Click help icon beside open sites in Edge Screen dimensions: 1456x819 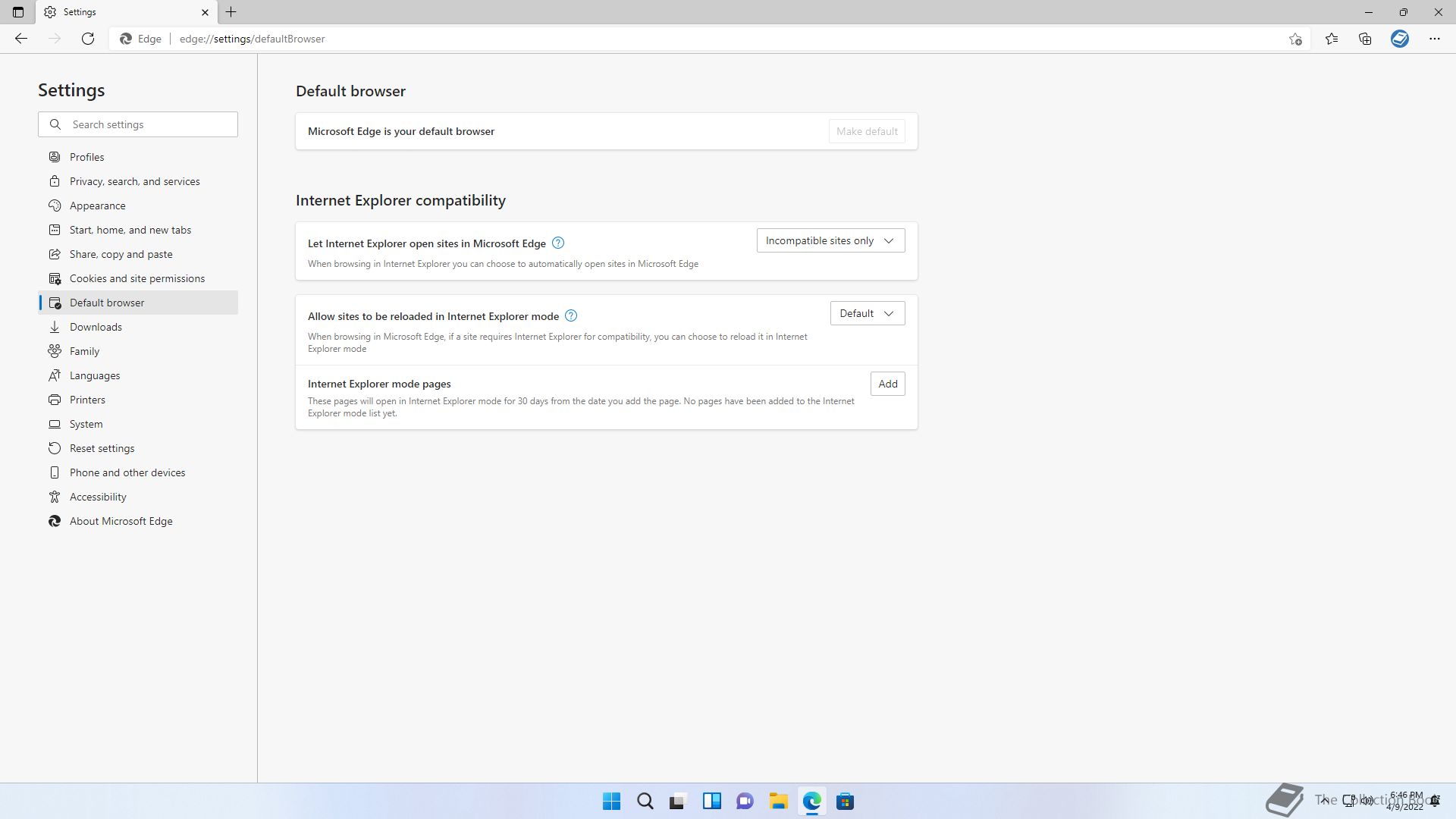click(x=558, y=243)
